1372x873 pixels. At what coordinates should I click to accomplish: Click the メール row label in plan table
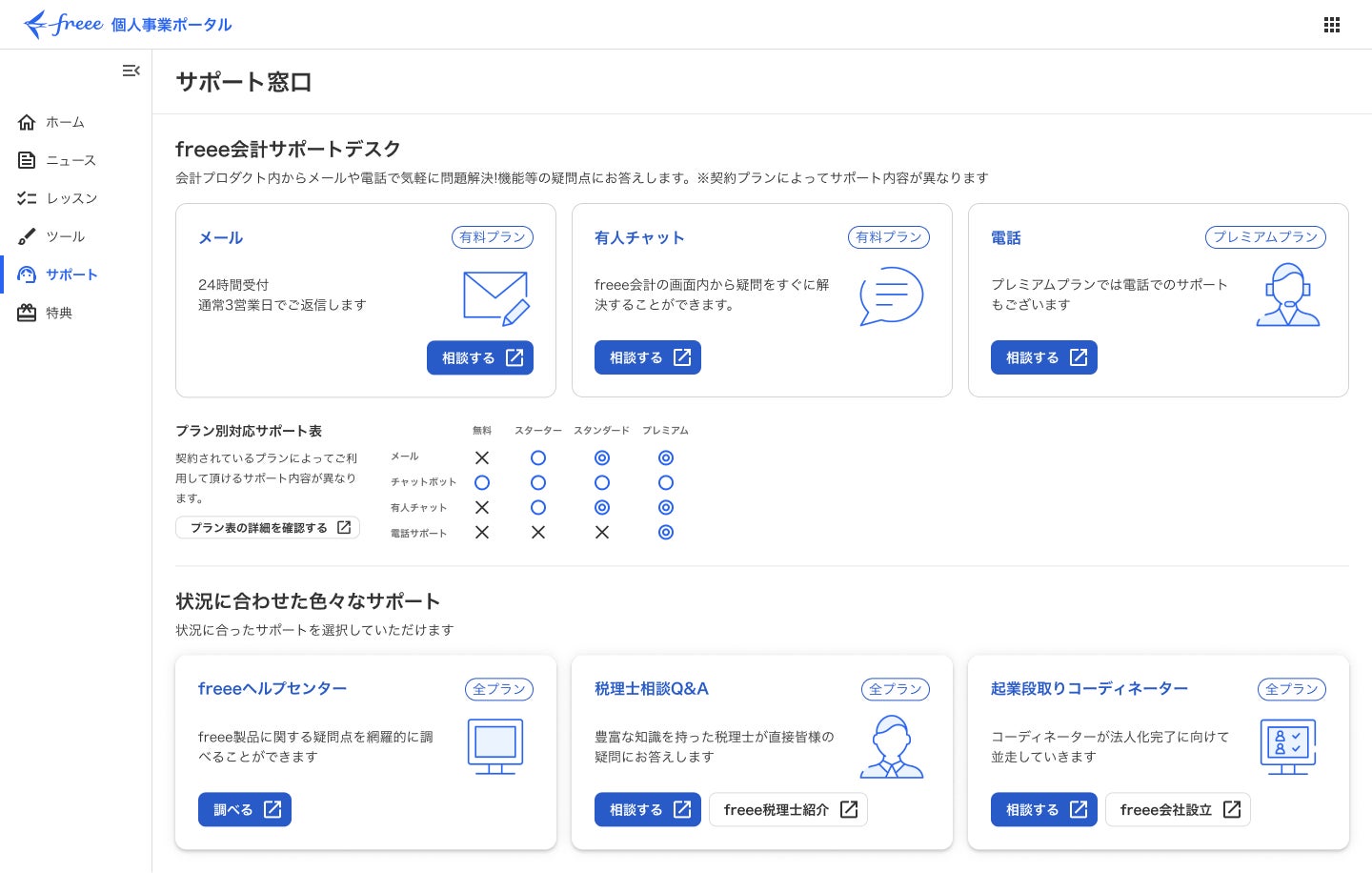click(404, 457)
